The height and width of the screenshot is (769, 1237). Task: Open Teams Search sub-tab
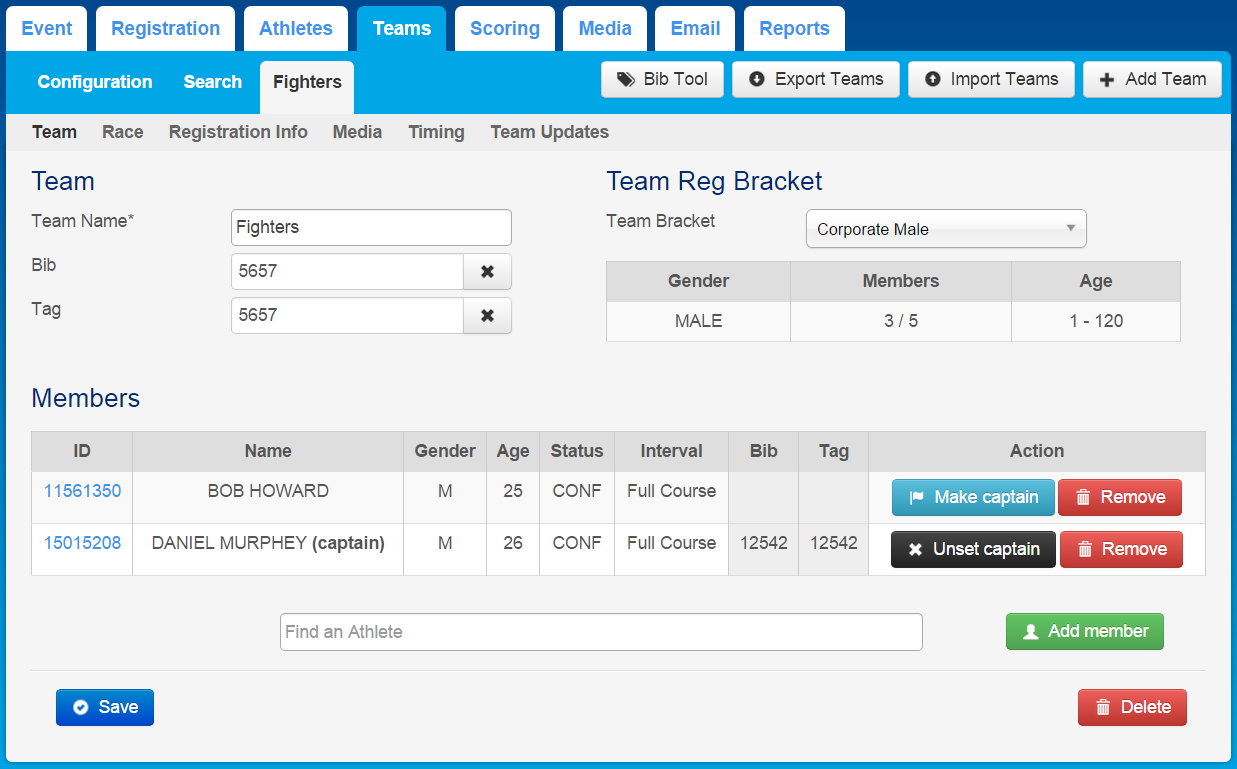[213, 82]
